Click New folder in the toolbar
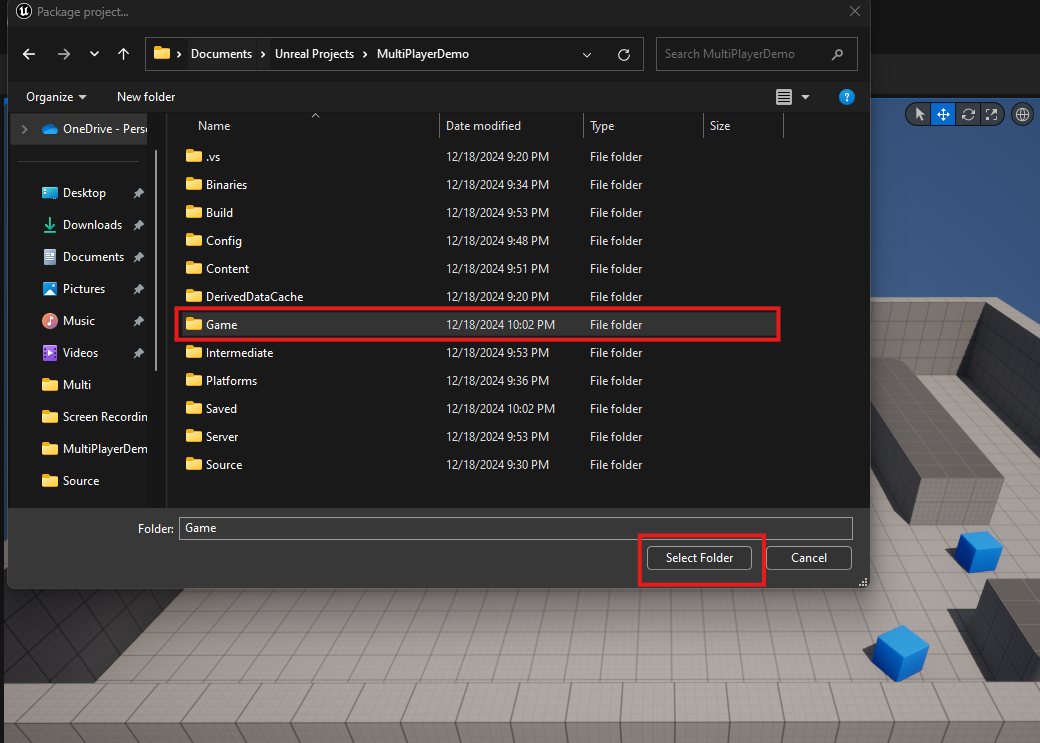The image size is (1040, 743). pos(146,97)
